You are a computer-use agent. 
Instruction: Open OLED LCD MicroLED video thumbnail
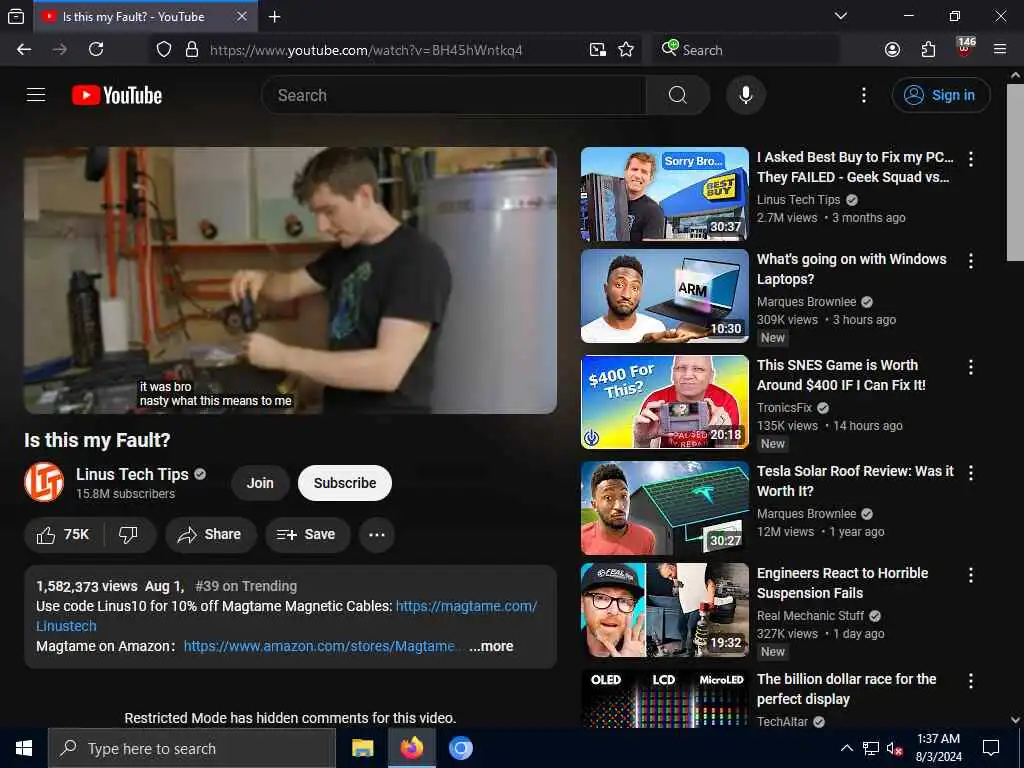click(665, 699)
